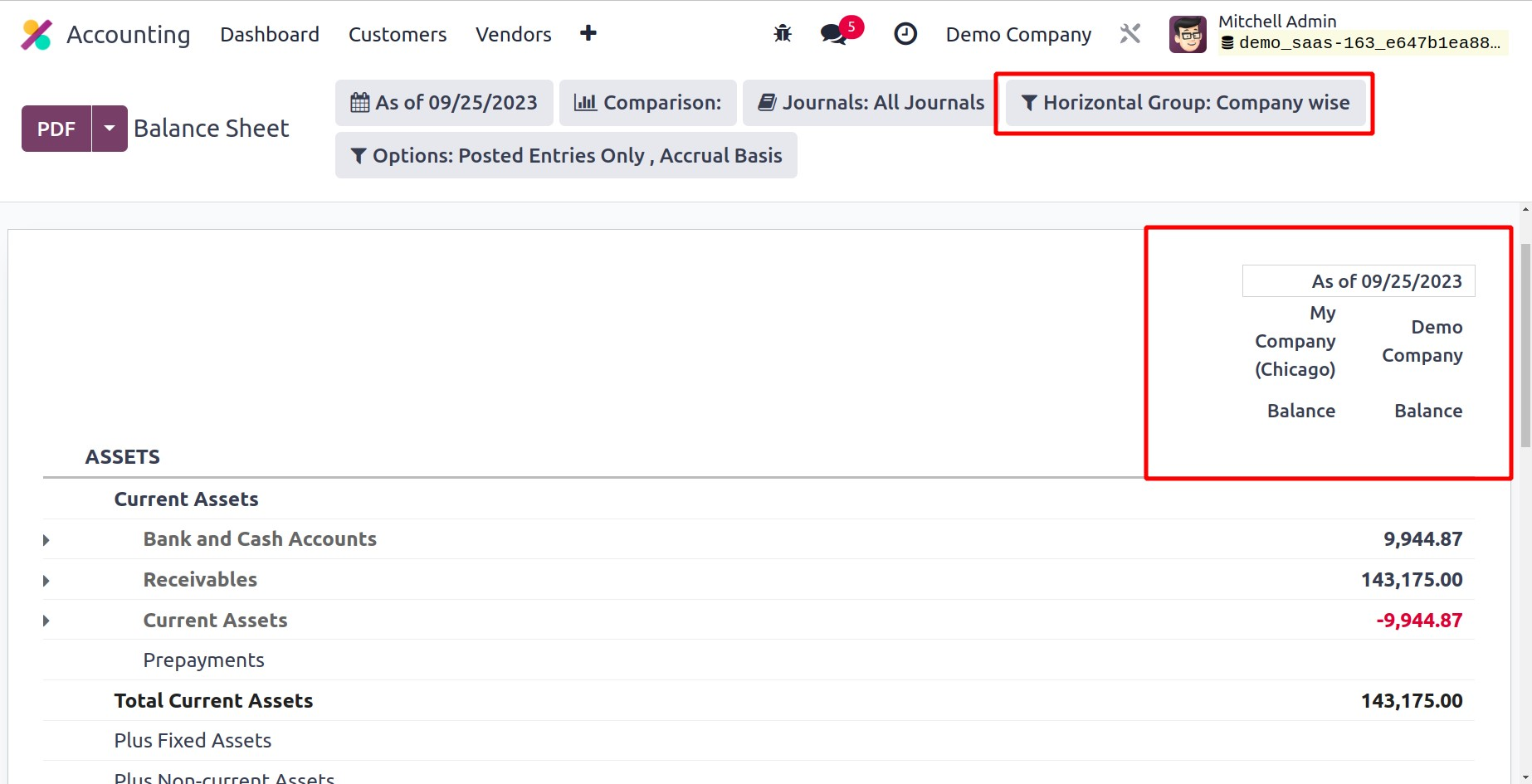This screenshot has width=1532, height=784.
Task: Open the plus menu for more apps
Action: [588, 33]
